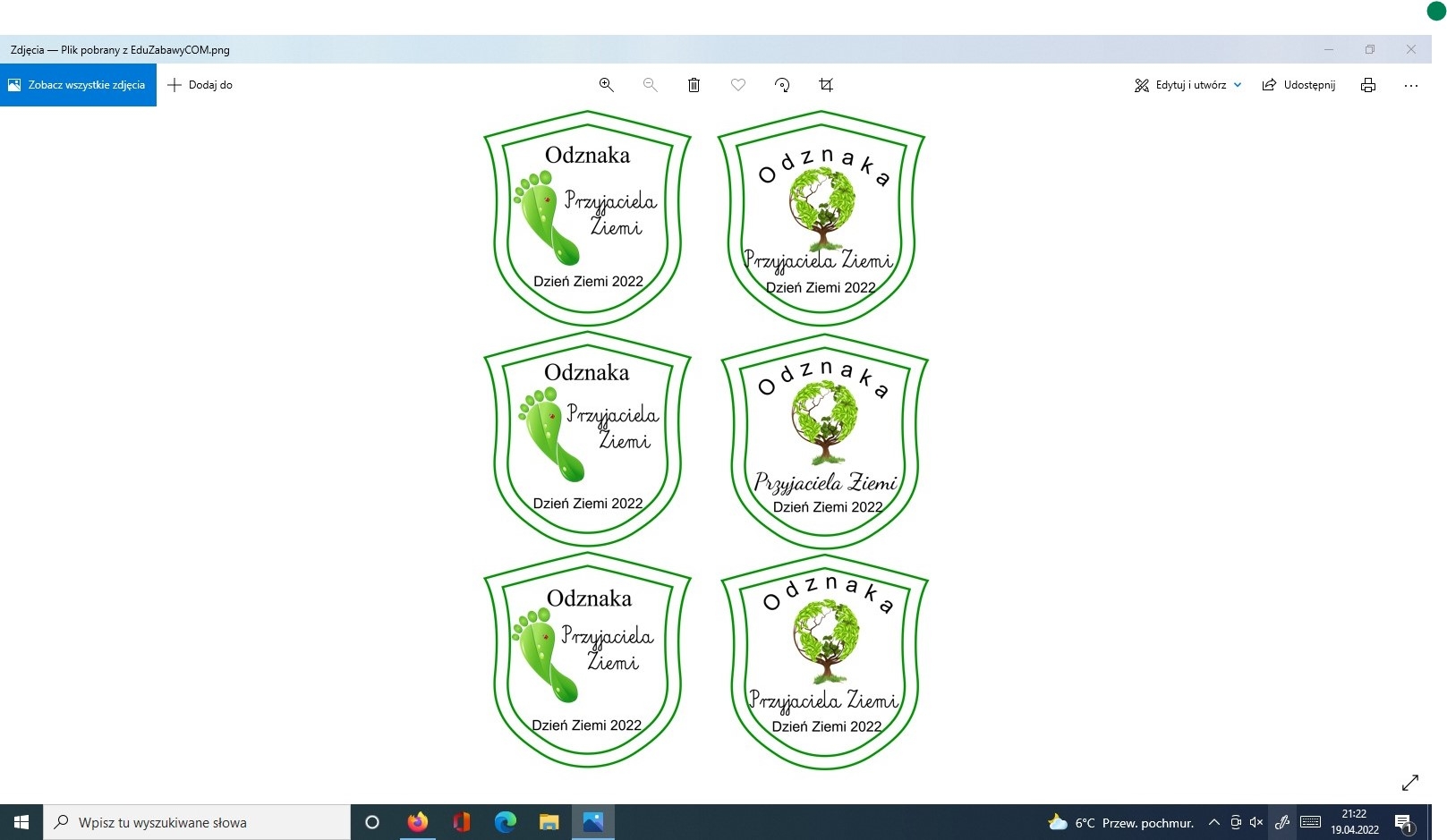The width and height of the screenshot is (1447, 840).
Task: Select the crop tool icon
Action: coord(826,85)
